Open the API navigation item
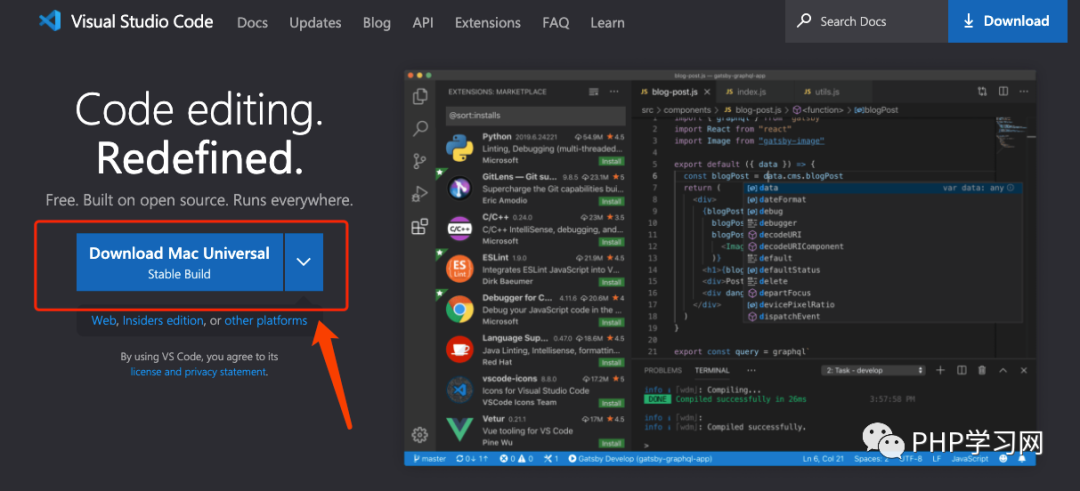This screenshot has width=1080, height=491. point(423,23)
